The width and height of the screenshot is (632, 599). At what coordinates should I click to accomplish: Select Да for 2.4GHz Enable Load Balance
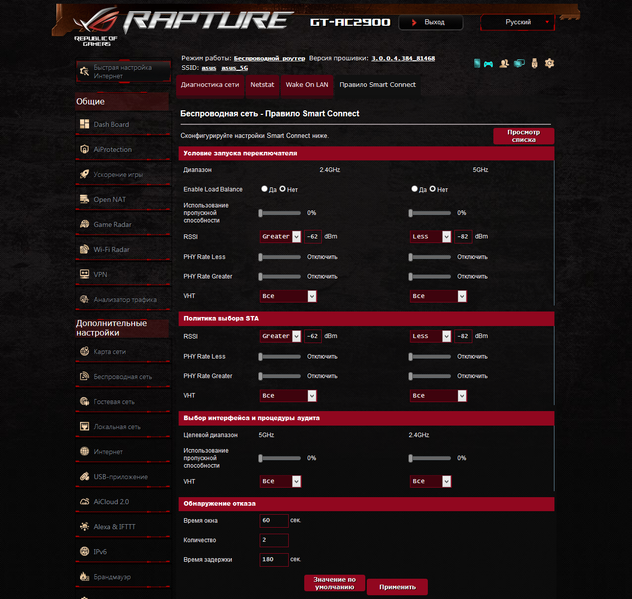point(264,189)
